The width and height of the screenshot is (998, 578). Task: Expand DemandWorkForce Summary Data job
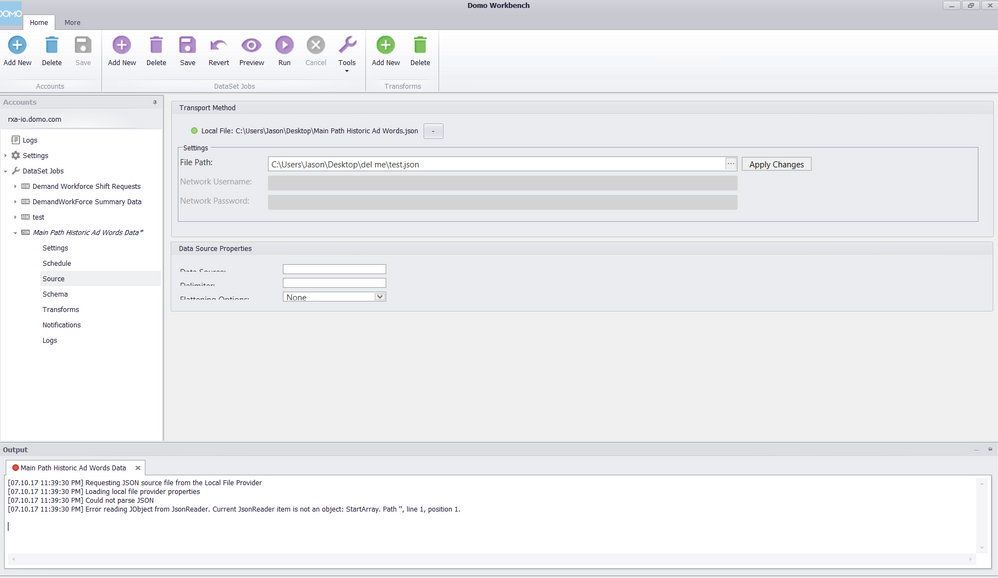tap(15, 202)
